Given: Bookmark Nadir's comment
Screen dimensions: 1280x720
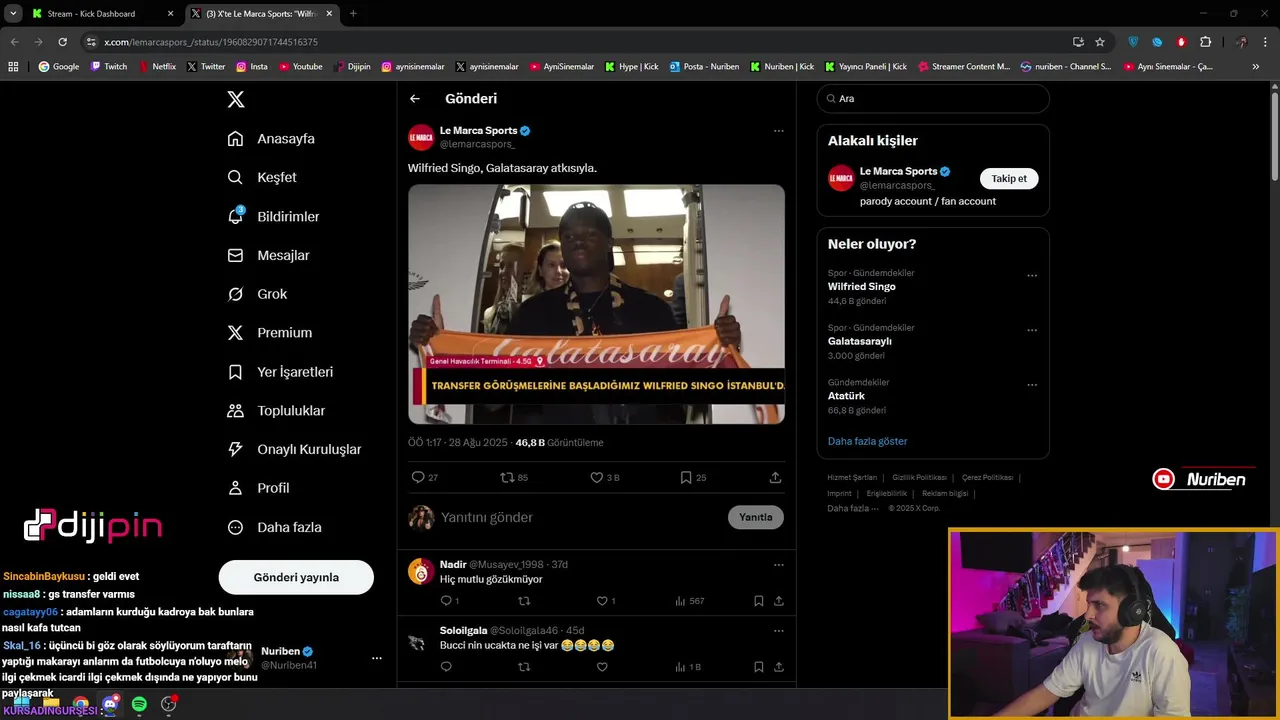Looking at the screenshot, I should (758, 601).
